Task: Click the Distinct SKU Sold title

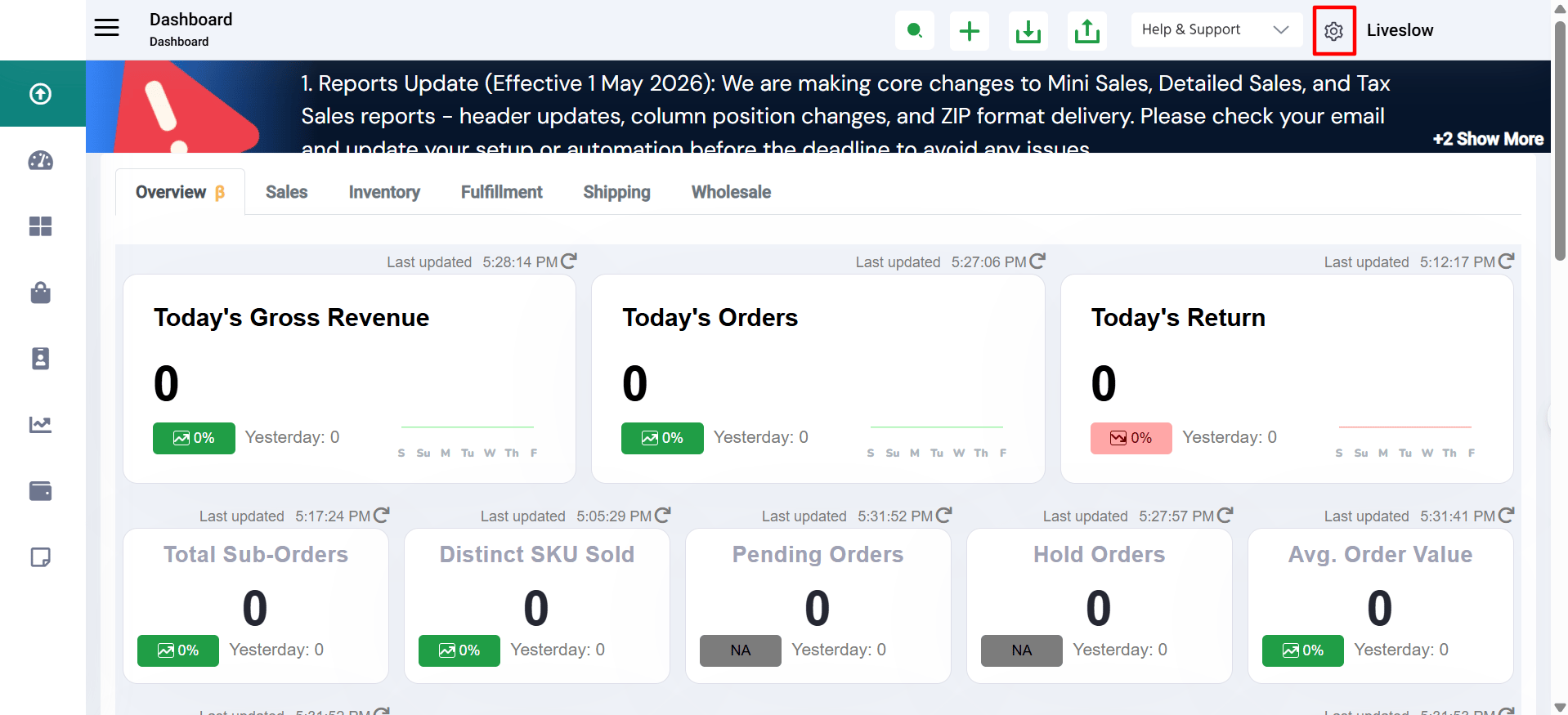Action: [536, 555]
